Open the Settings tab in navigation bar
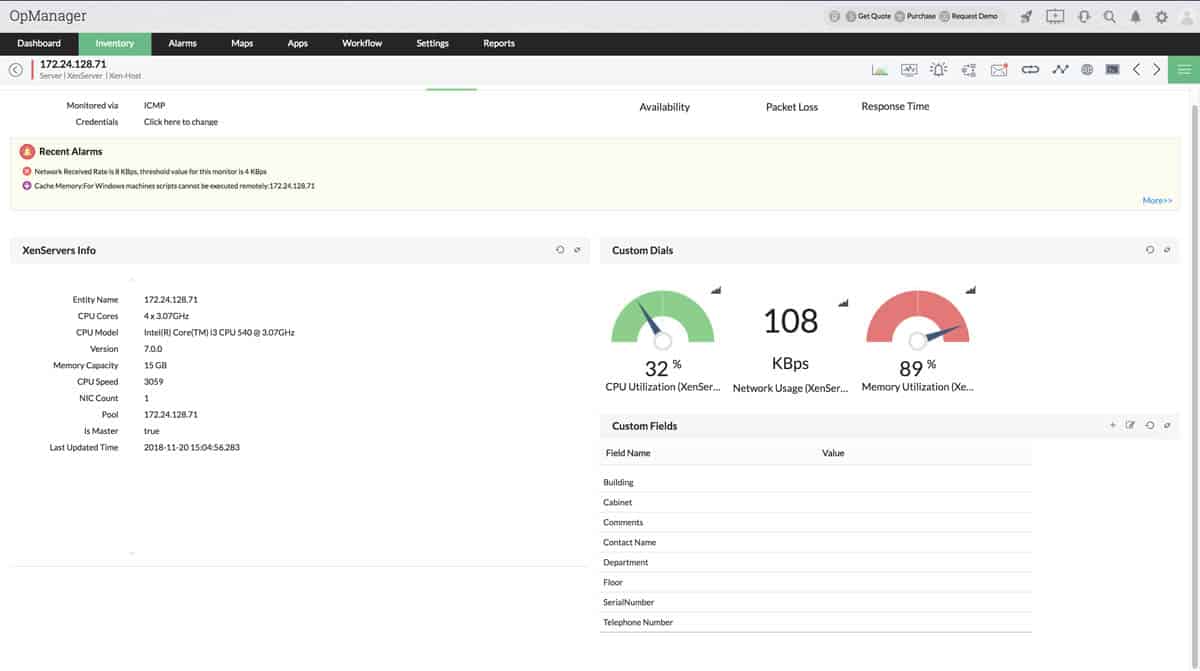1200x671 pixels. point(433,43)
